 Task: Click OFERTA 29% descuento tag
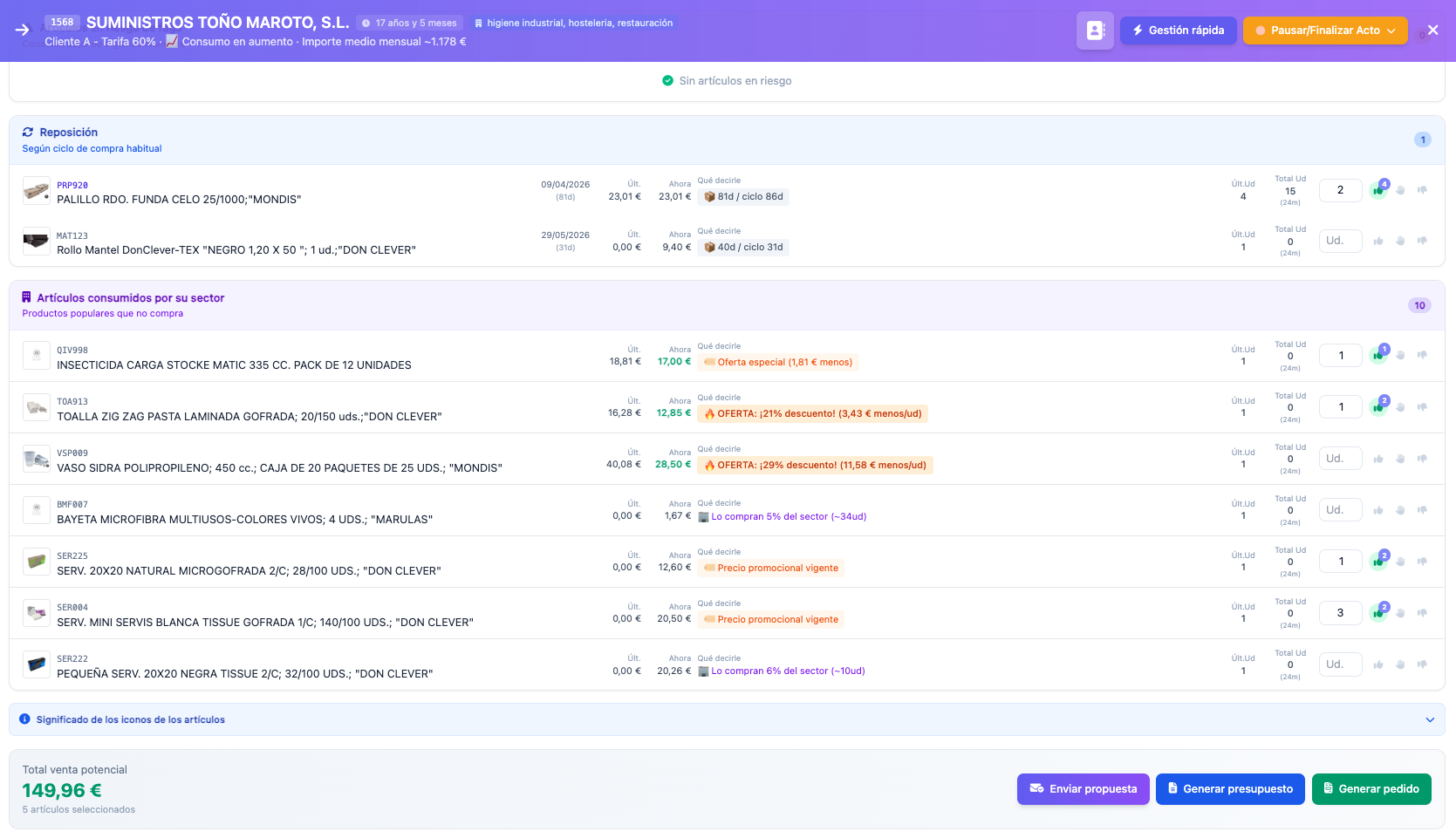815,466
